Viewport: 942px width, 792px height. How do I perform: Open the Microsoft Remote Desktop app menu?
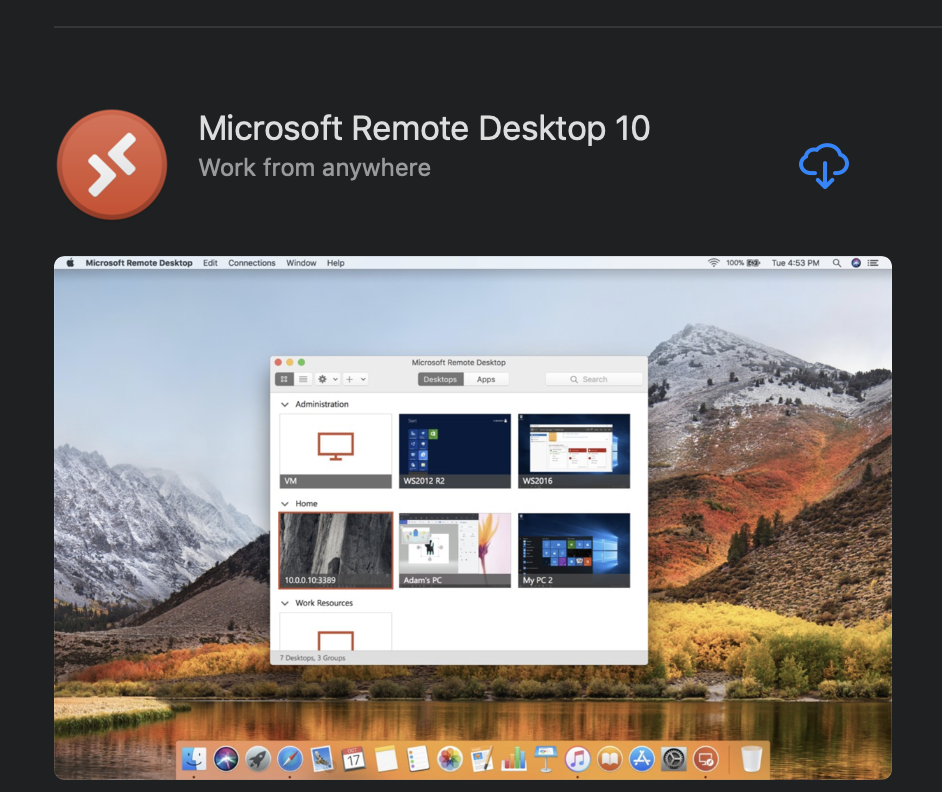(x=139, y=263)
